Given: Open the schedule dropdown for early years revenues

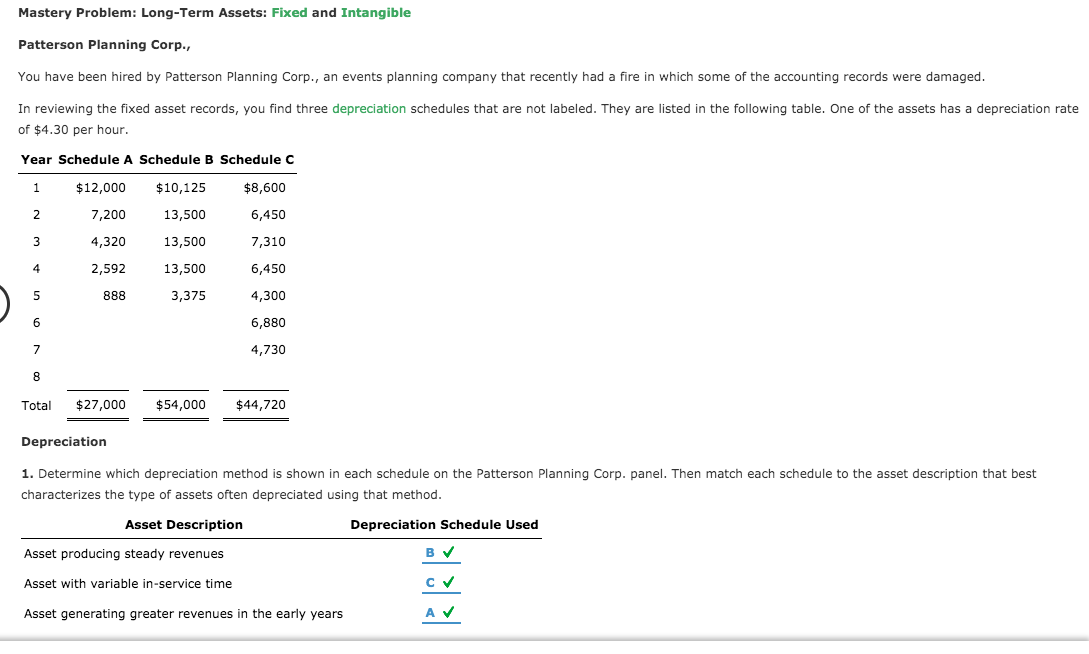Looking at the screenshot, I should point(435,611).
